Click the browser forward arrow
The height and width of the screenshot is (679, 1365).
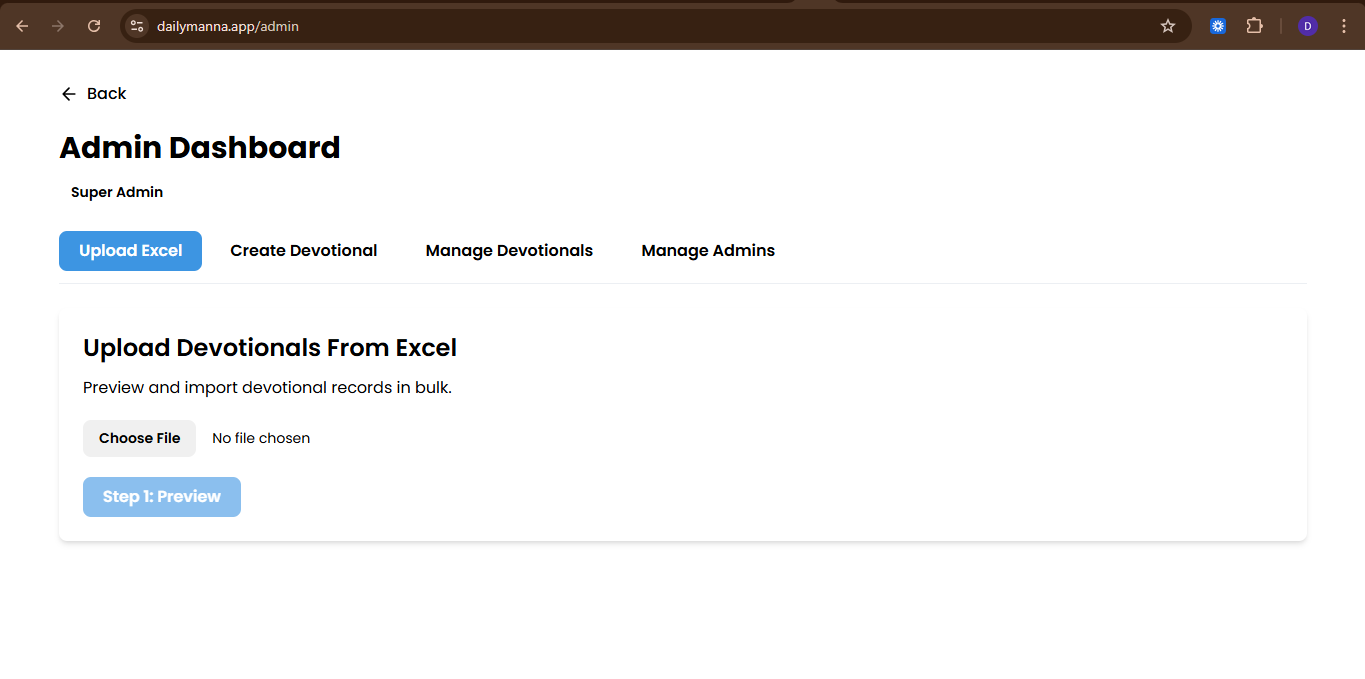click(x=58, y=26)
